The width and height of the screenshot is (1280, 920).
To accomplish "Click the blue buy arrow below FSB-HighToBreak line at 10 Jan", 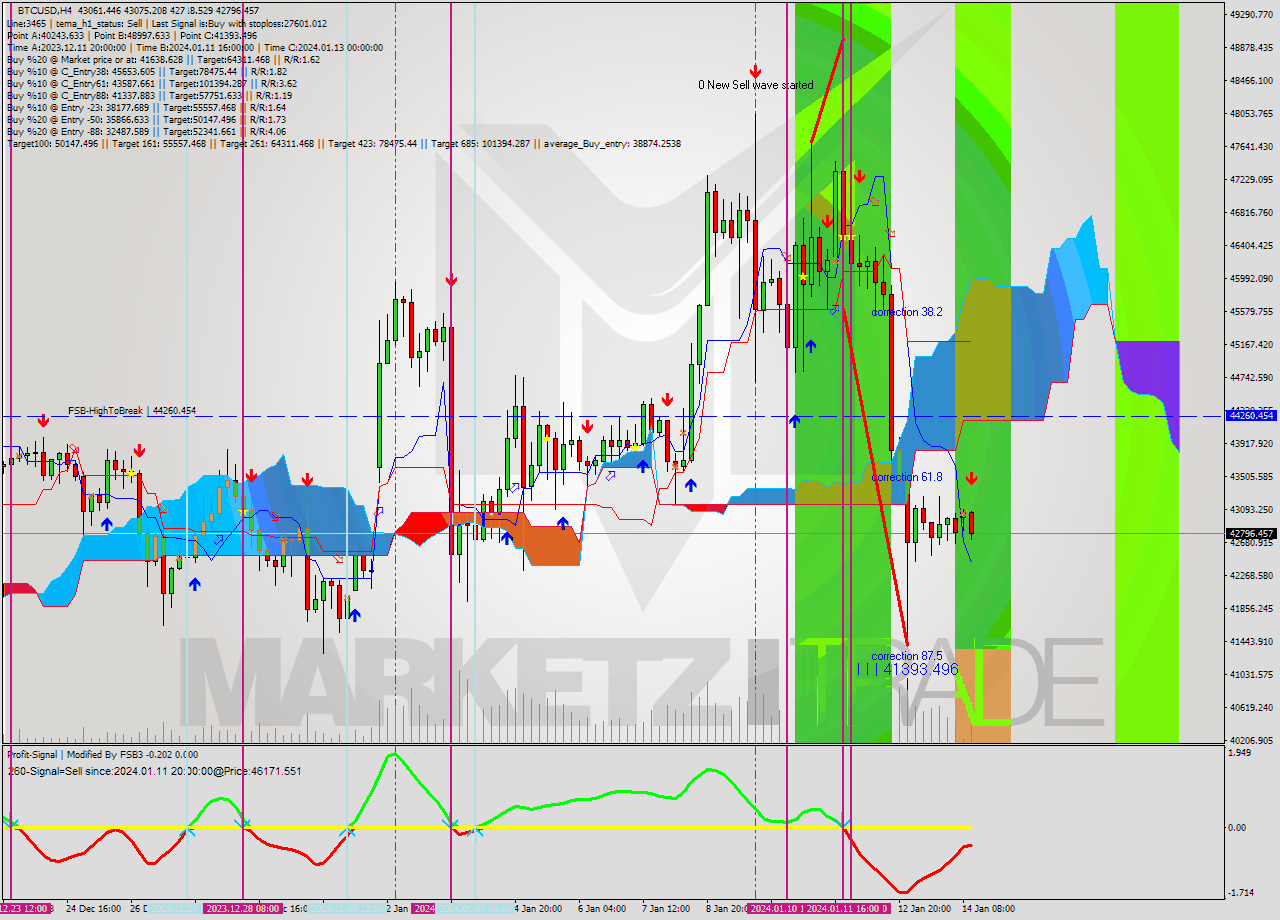I will [794, 421].
